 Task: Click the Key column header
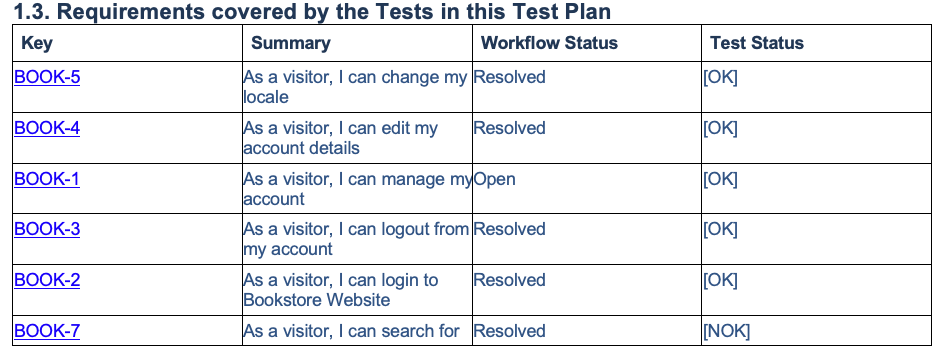point(37,43)
